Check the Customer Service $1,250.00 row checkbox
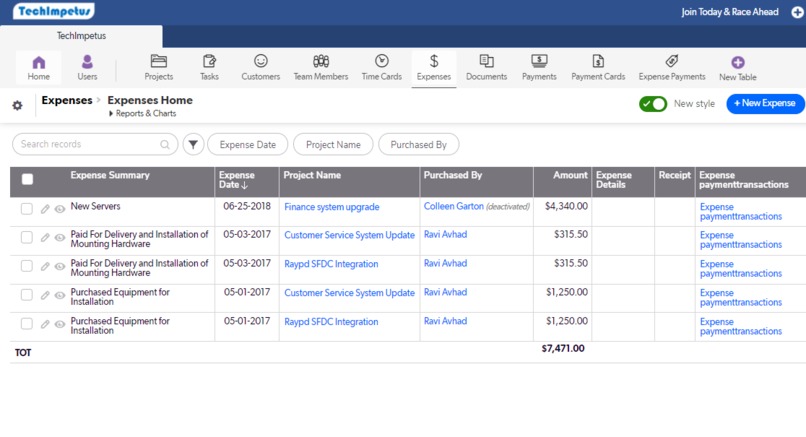The height and width of the screenshot is (437, 806). click(27, 295)
